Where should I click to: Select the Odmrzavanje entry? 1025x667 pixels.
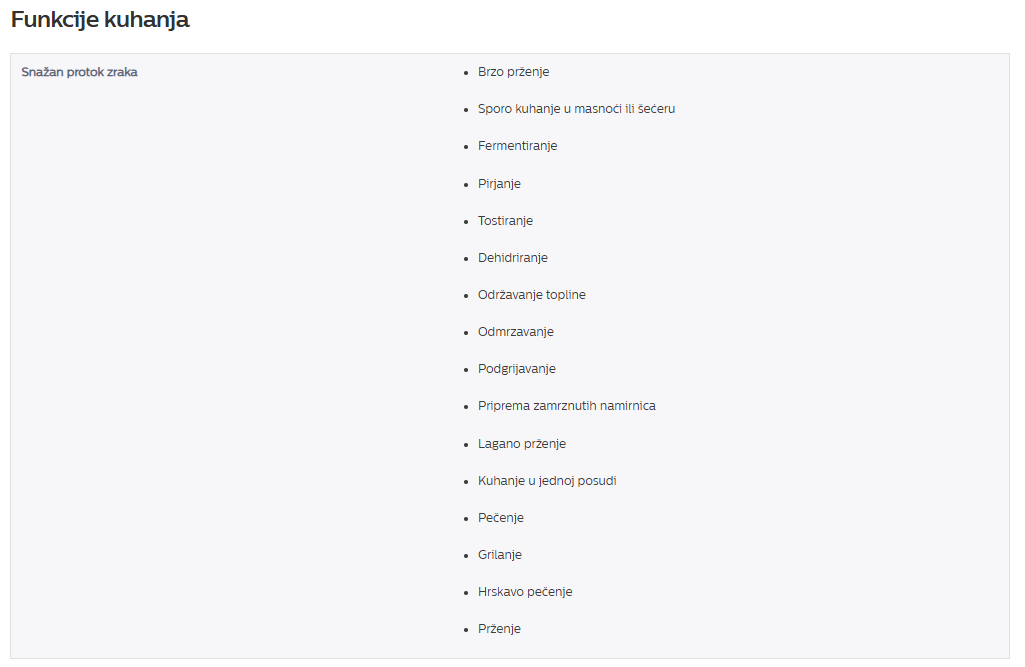pos(515,332)
